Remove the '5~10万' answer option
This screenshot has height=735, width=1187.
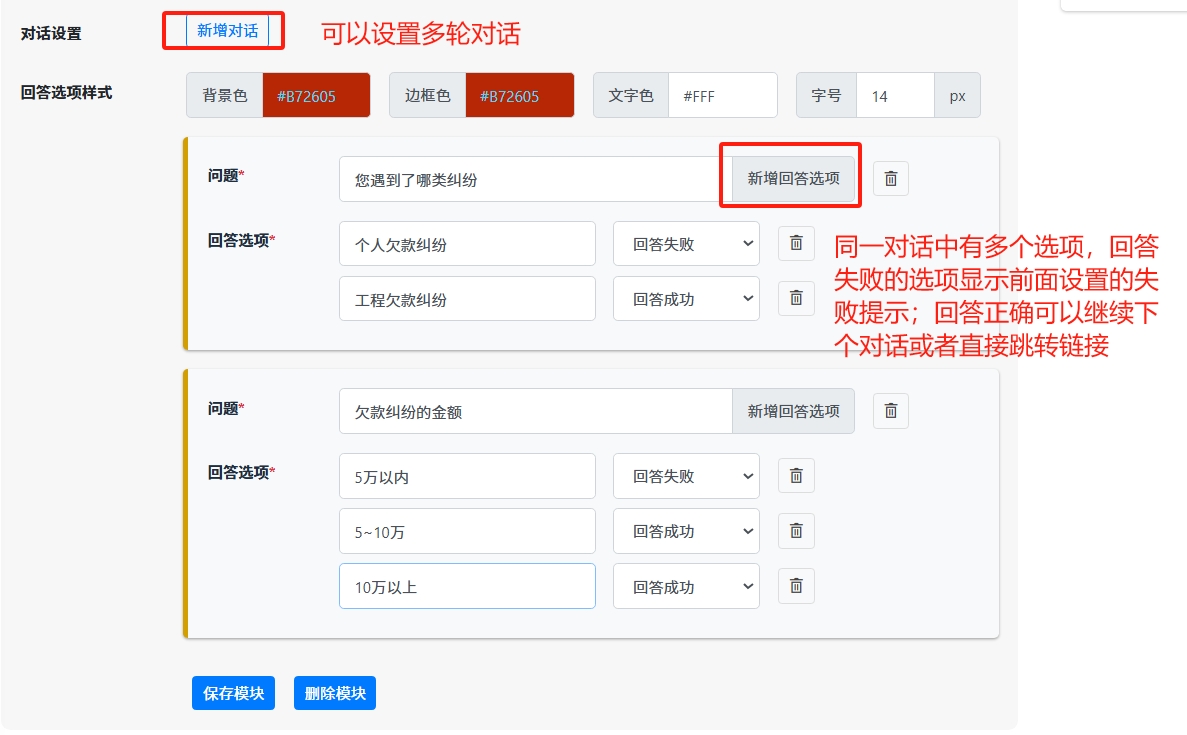(796, 531)
